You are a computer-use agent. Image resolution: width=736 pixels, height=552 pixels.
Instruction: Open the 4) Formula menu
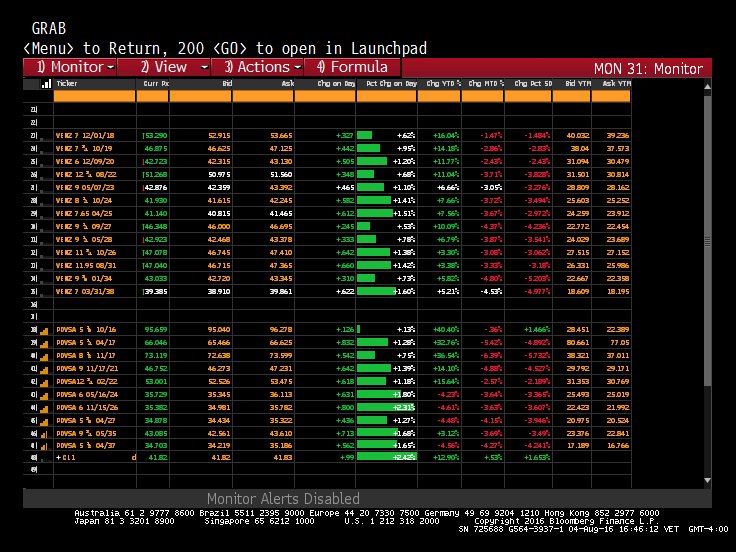click(352, 67)
